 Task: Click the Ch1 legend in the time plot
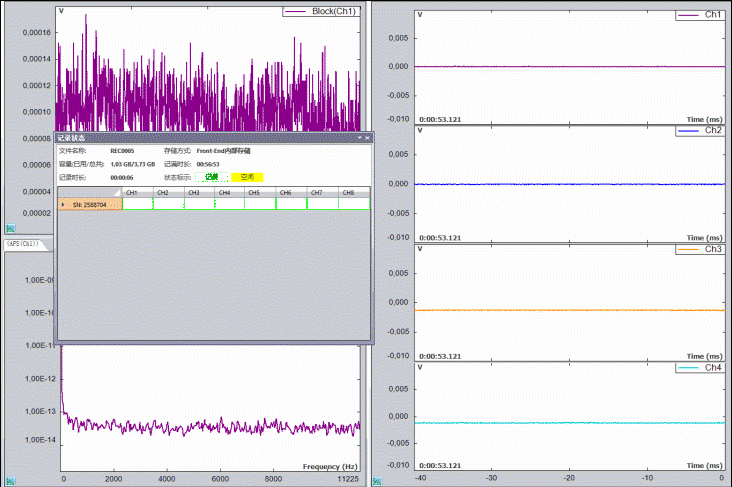click(x=713, y=14)
